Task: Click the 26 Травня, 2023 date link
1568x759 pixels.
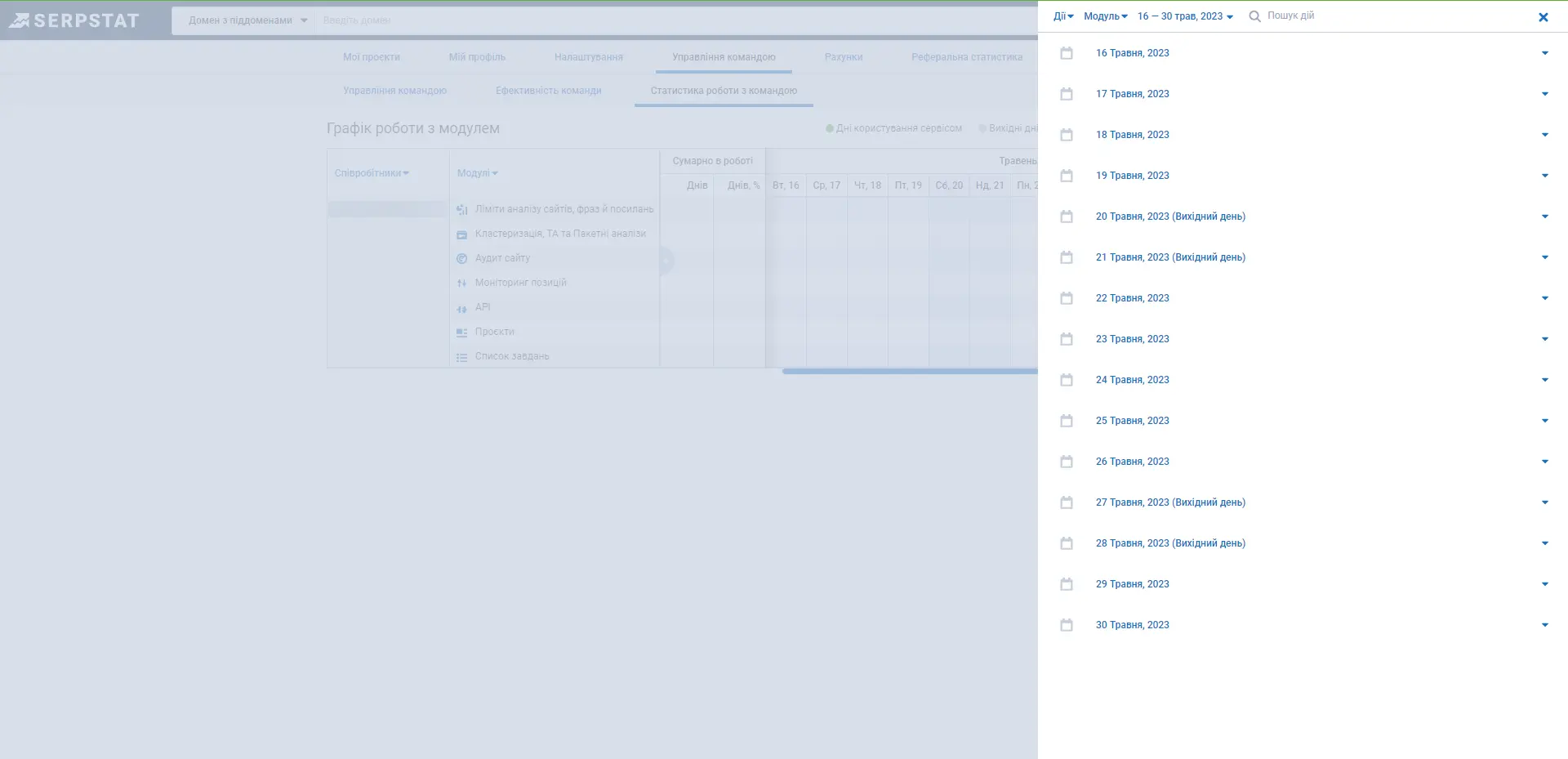Action: (x=1132, y=462)
